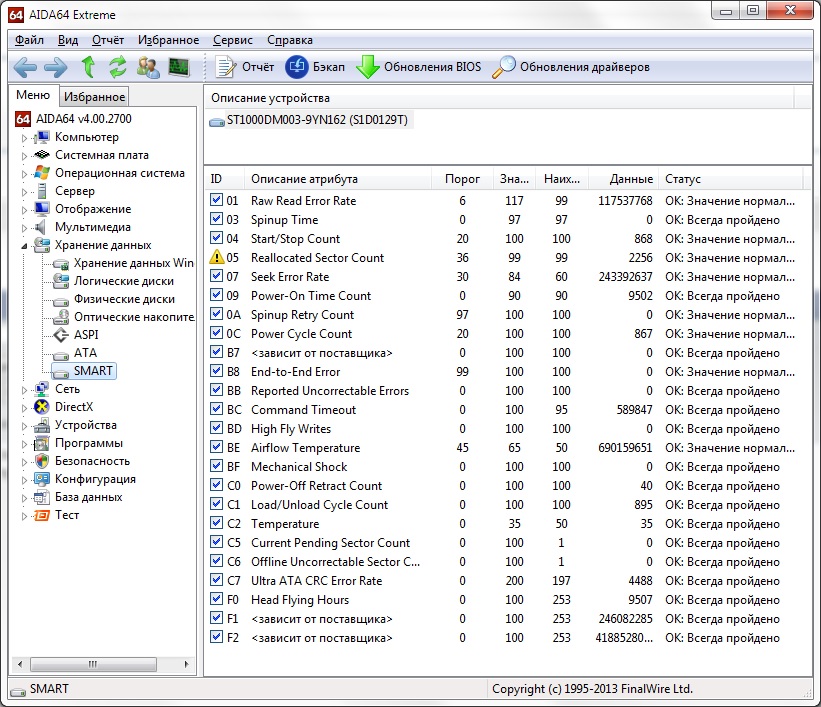The width and height of the screenshot is (821, 707).
Task: Toggle the Command Timeout checkbox
Action: 216,409
